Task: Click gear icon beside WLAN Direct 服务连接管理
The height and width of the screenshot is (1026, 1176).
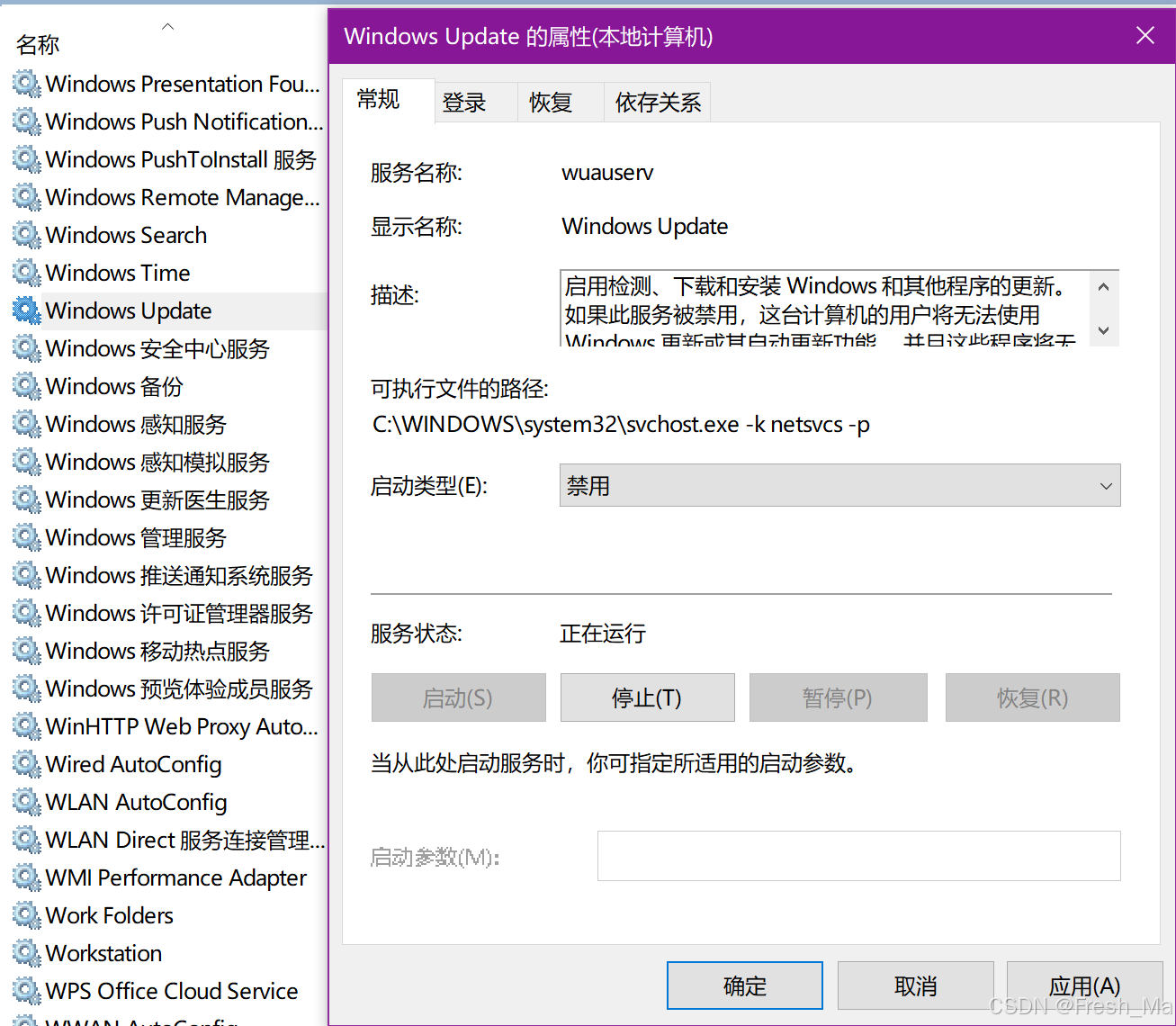Action: [x=27, y=841]
